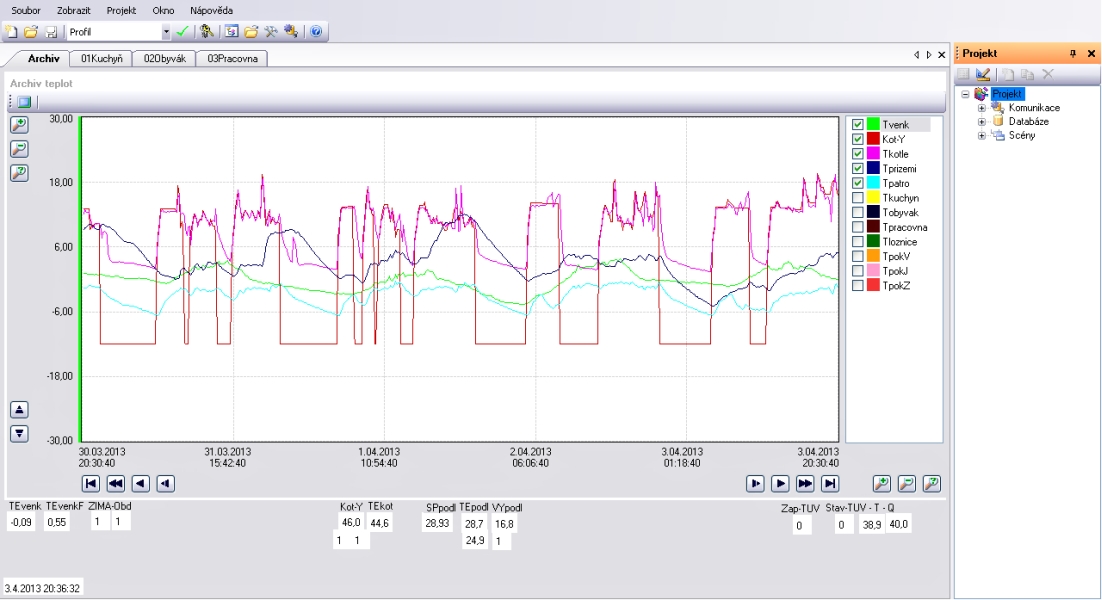Viewport: 1102px width, 600px height.
Task: Open the Profil dropdown list
Action: [x=166, y=32]
